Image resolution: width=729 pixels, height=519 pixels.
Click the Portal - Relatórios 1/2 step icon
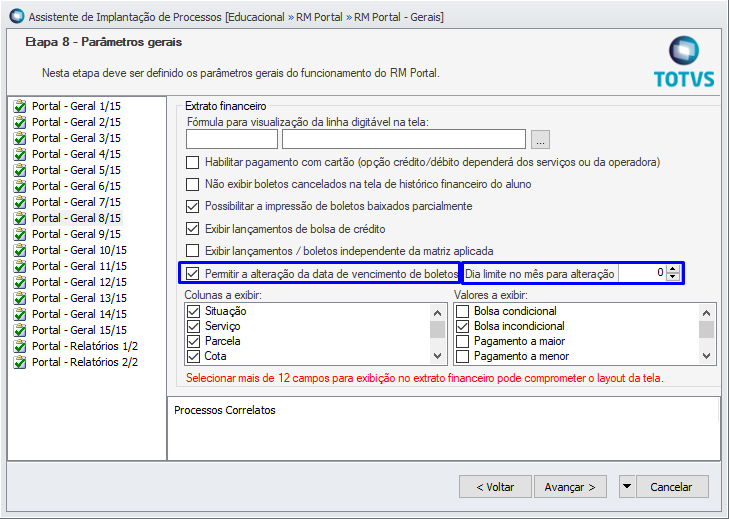pyautogui.click(x=19, y=346)
